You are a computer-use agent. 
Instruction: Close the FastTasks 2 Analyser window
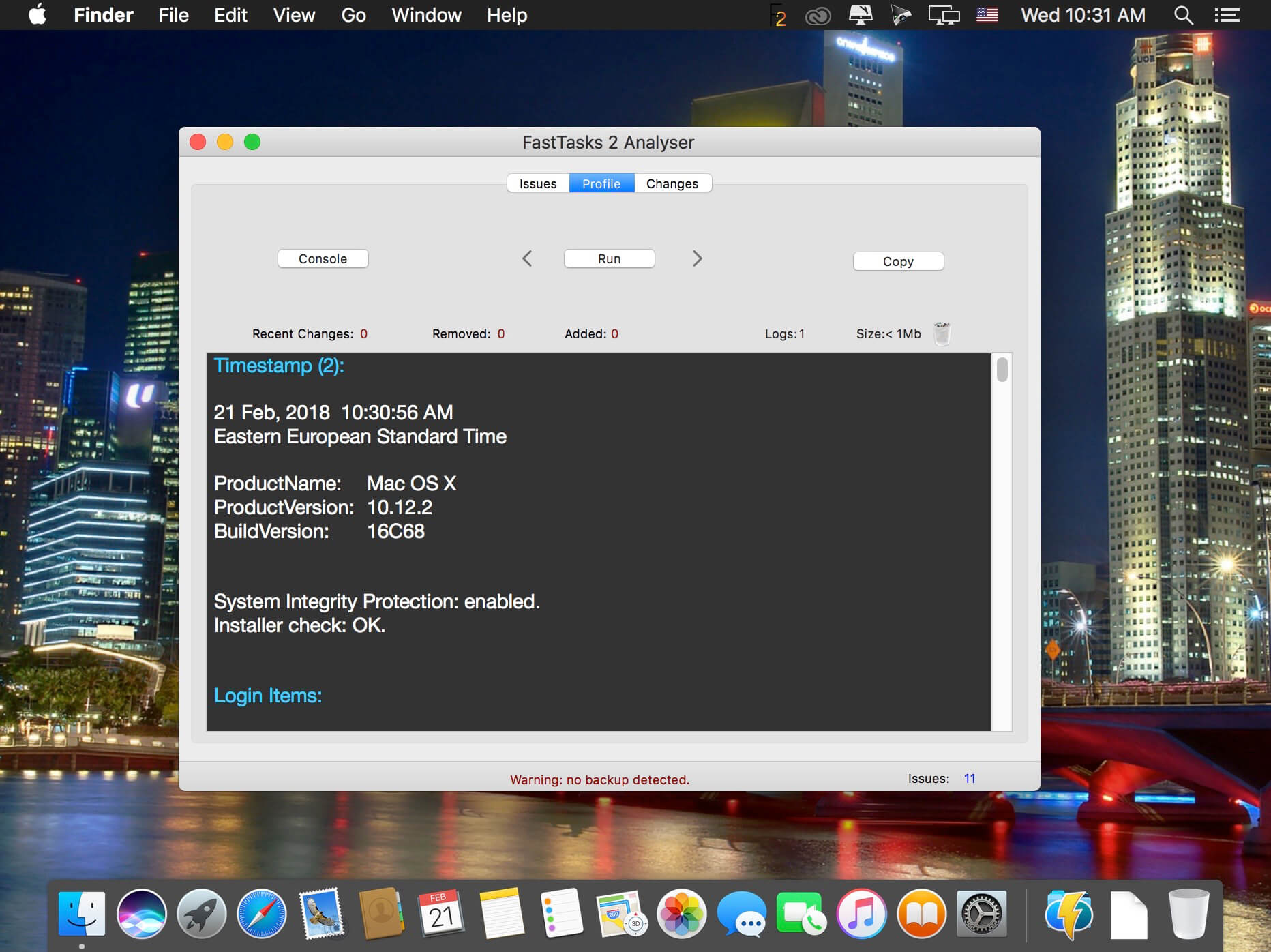point(198,142)
